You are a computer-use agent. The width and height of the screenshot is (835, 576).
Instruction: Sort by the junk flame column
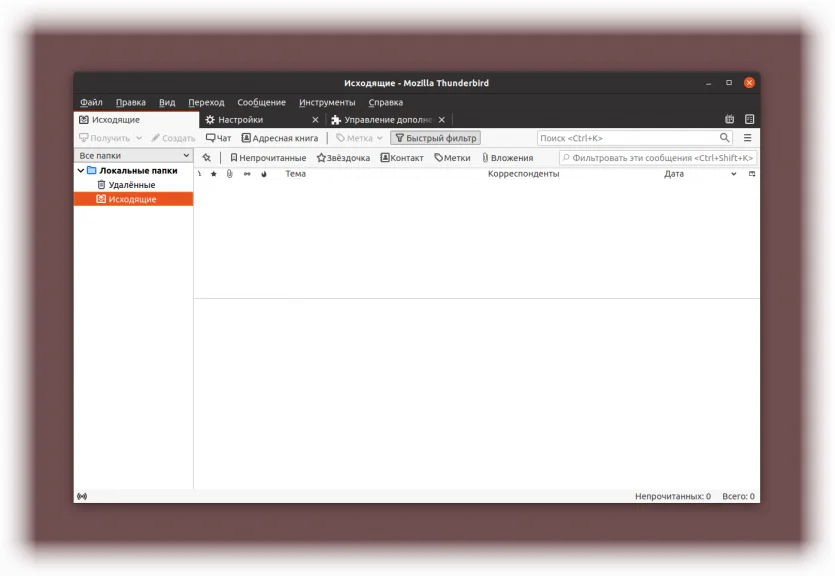264,174
